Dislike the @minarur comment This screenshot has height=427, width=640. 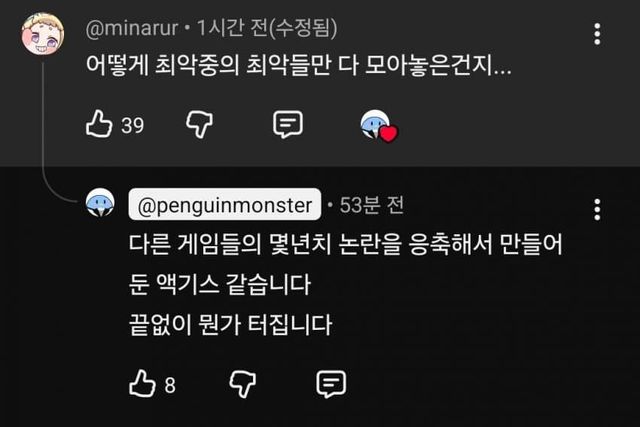click(x=200, y=124)
